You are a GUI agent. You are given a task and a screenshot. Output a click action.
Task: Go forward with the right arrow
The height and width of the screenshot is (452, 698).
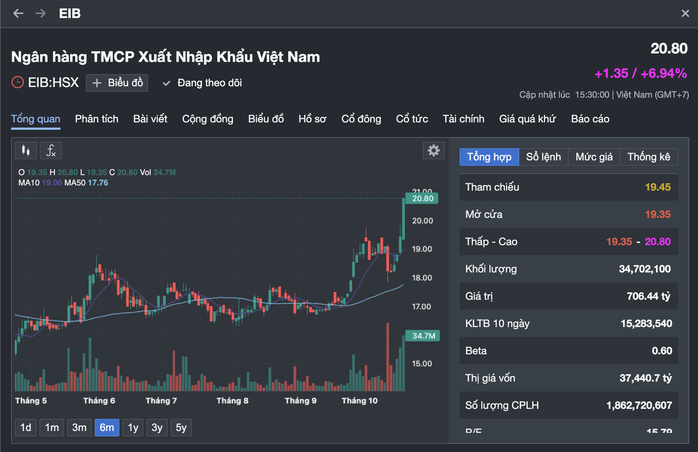click(x=41, y=13)
